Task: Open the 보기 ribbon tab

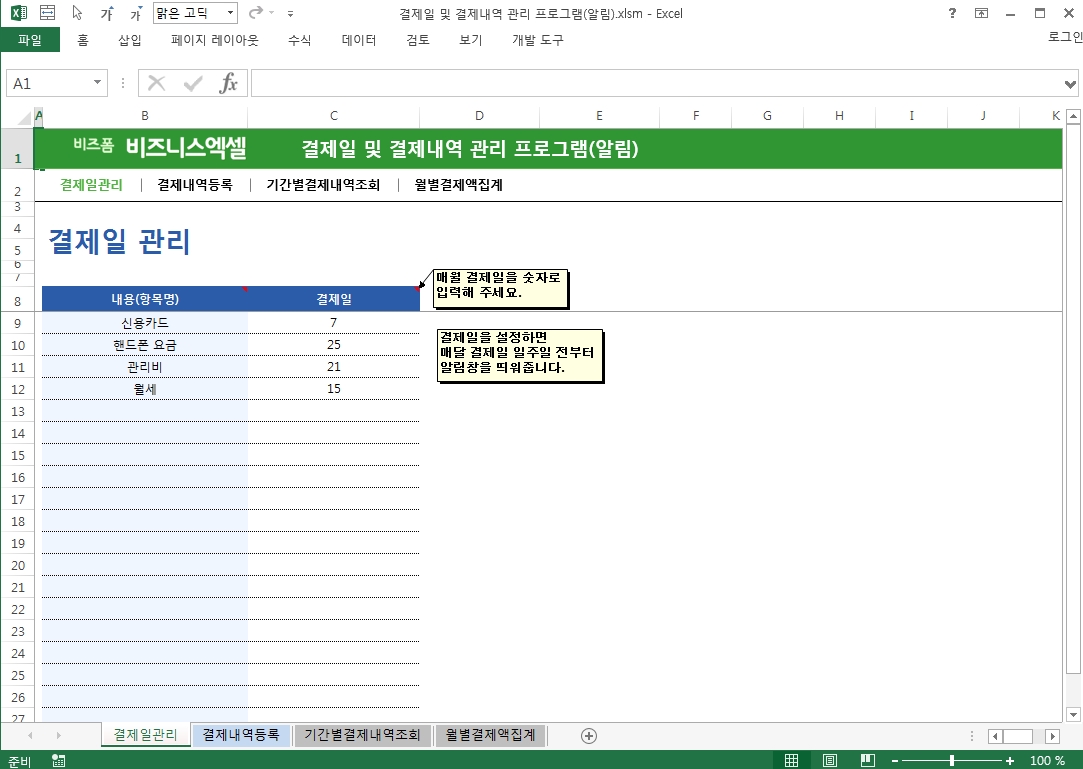Action: pyautogui.click(x=470, y=40)
